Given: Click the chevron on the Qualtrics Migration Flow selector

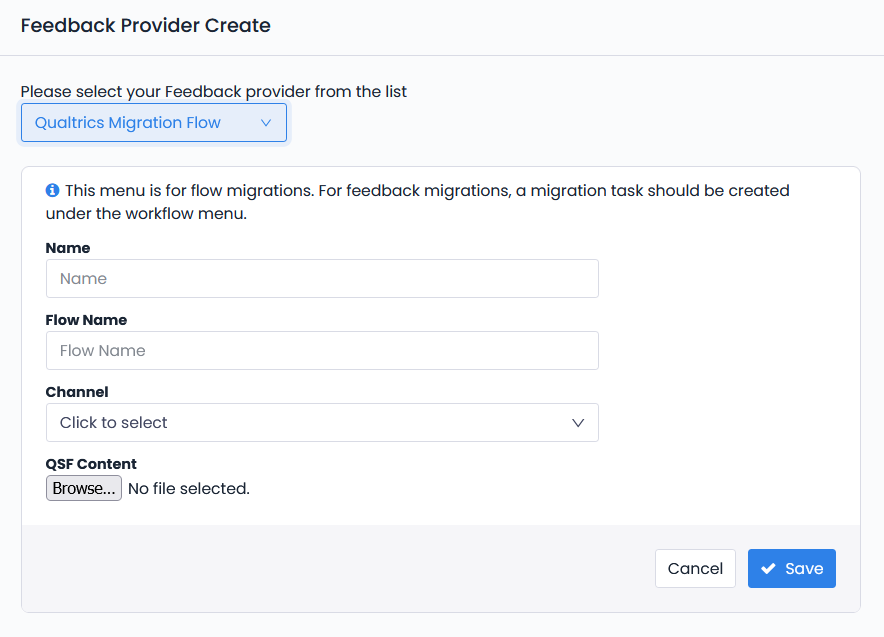Looking at the screenshot, I should pos(266,123).
